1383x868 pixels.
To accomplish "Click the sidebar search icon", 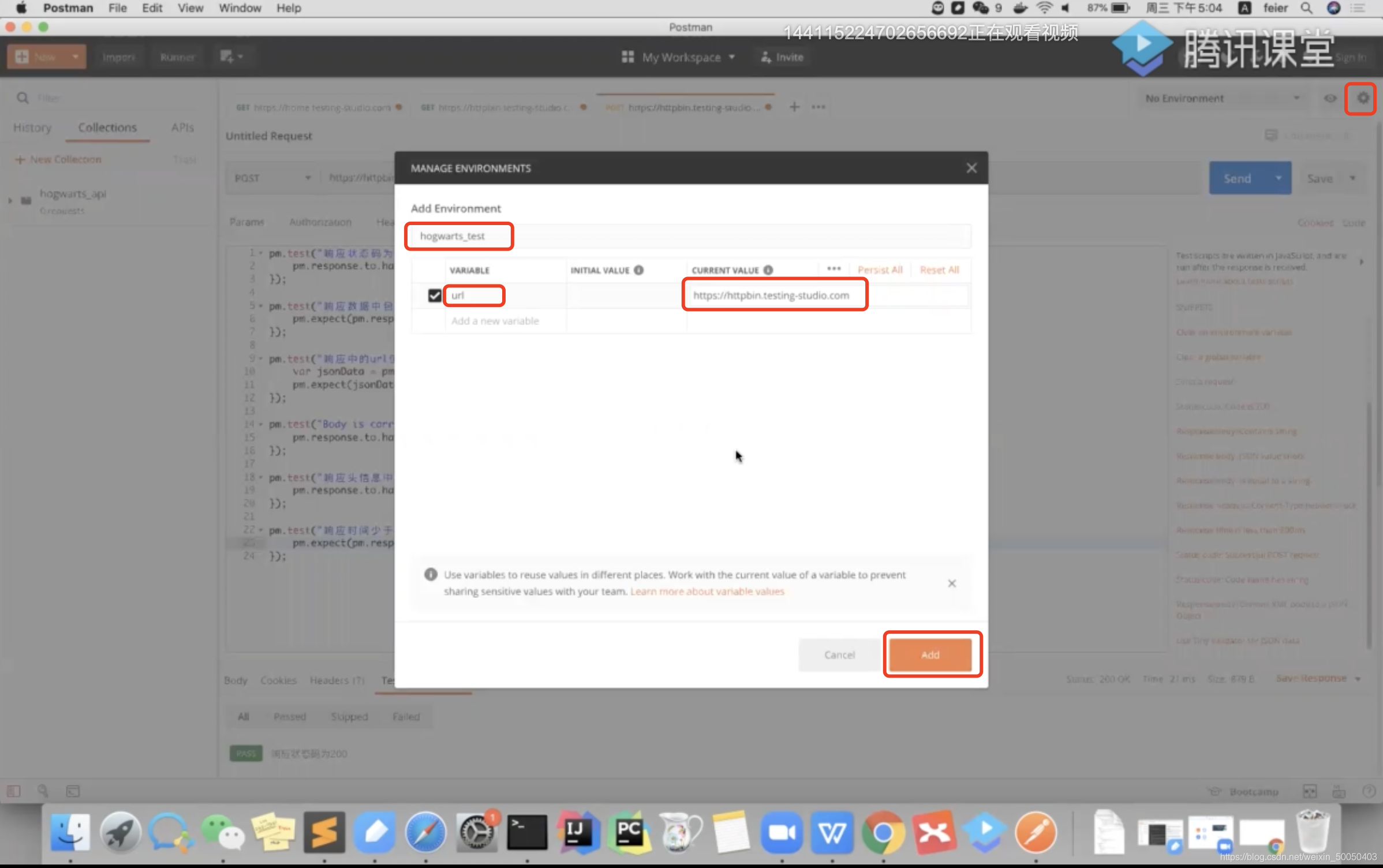I will (x=23, y=98).
